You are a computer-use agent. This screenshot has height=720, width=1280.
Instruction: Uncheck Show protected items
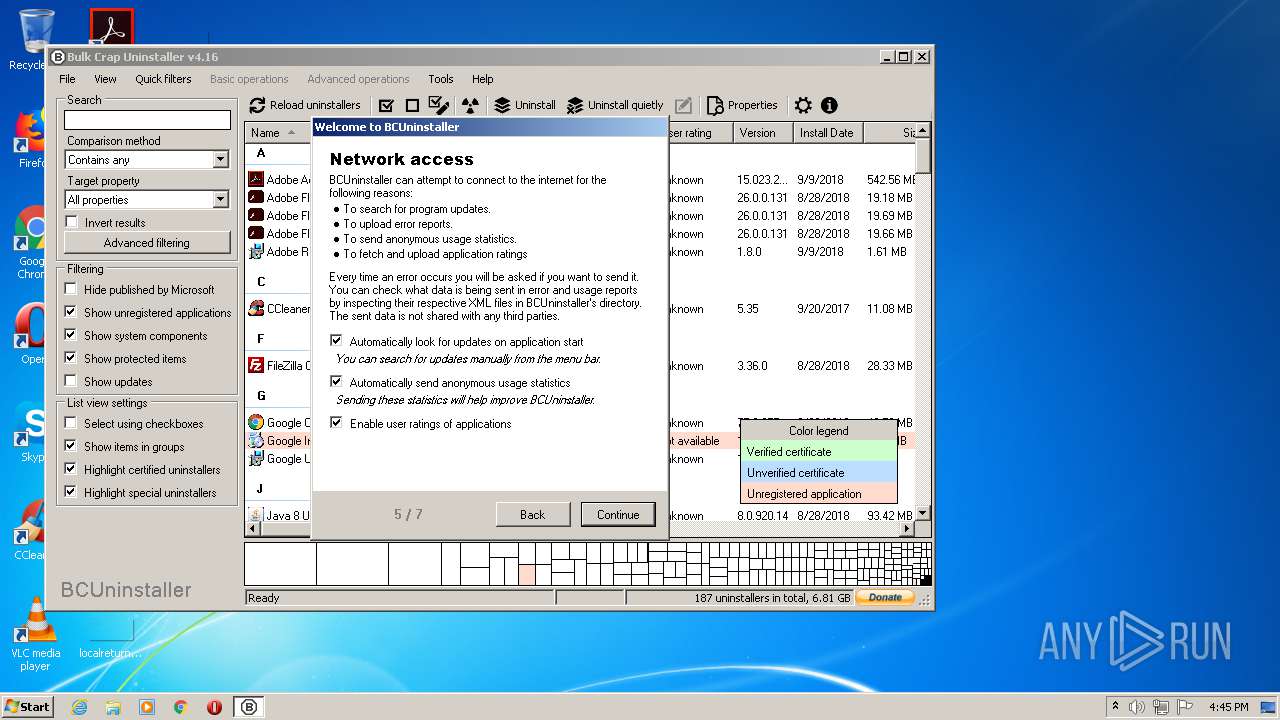[x=71, y=358]
